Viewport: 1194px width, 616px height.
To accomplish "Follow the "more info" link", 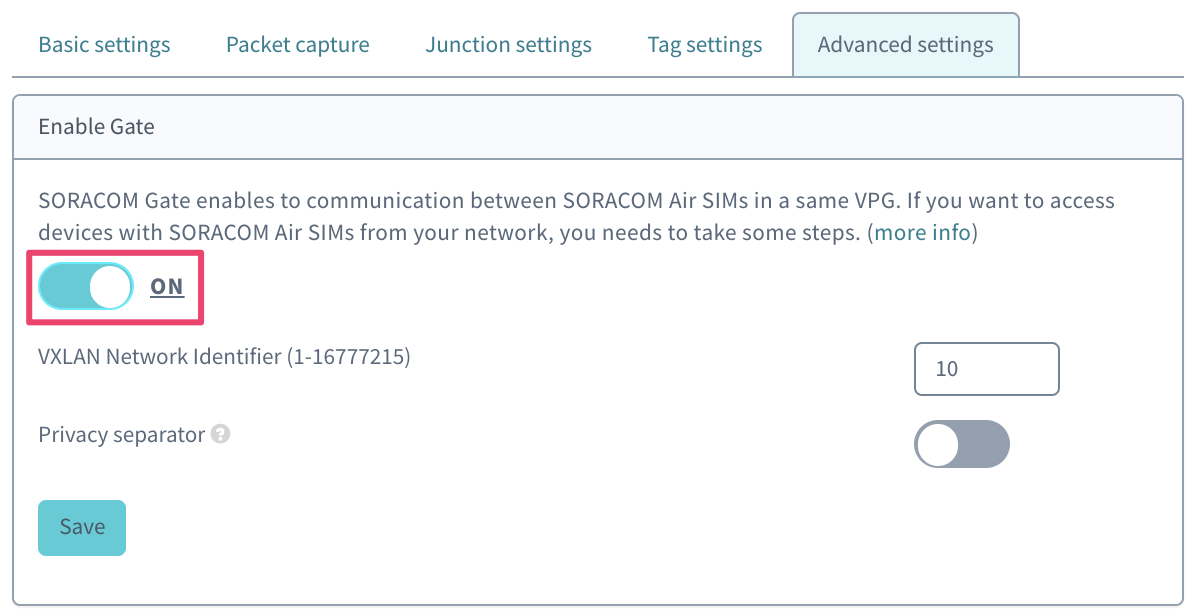I will [x=921, y=233].
